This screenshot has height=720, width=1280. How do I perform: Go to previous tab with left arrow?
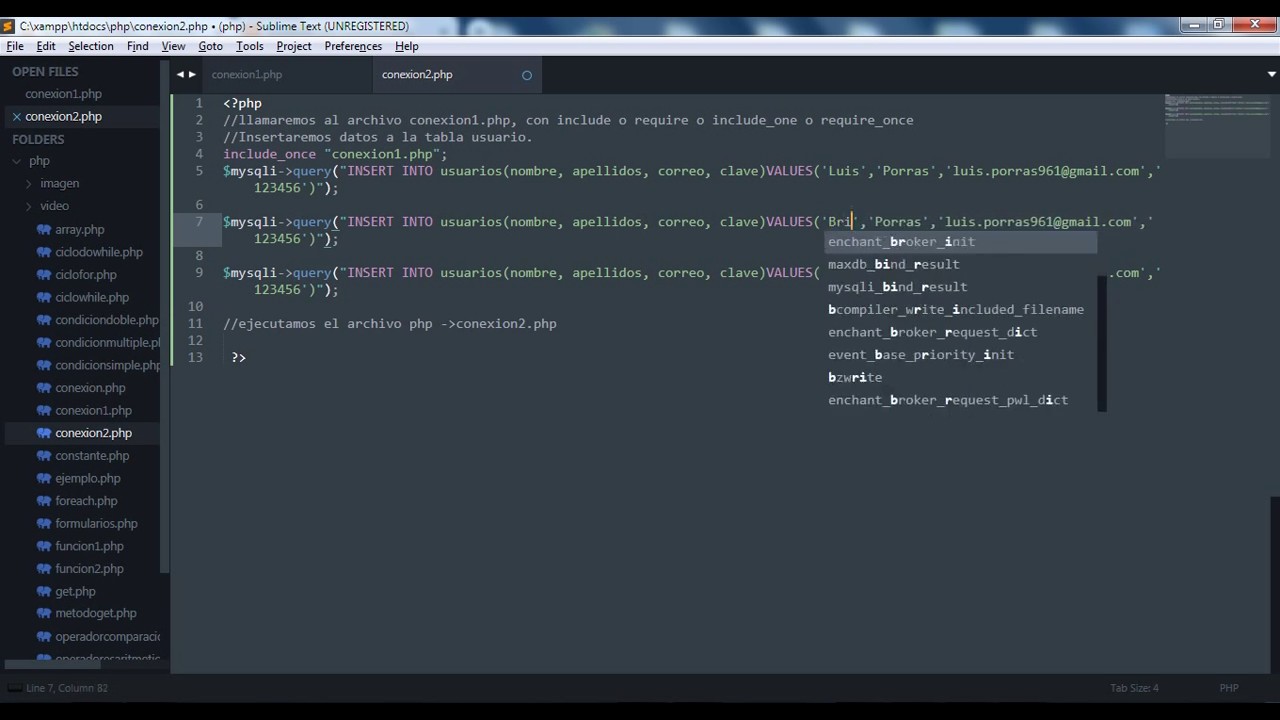(181, 74)
